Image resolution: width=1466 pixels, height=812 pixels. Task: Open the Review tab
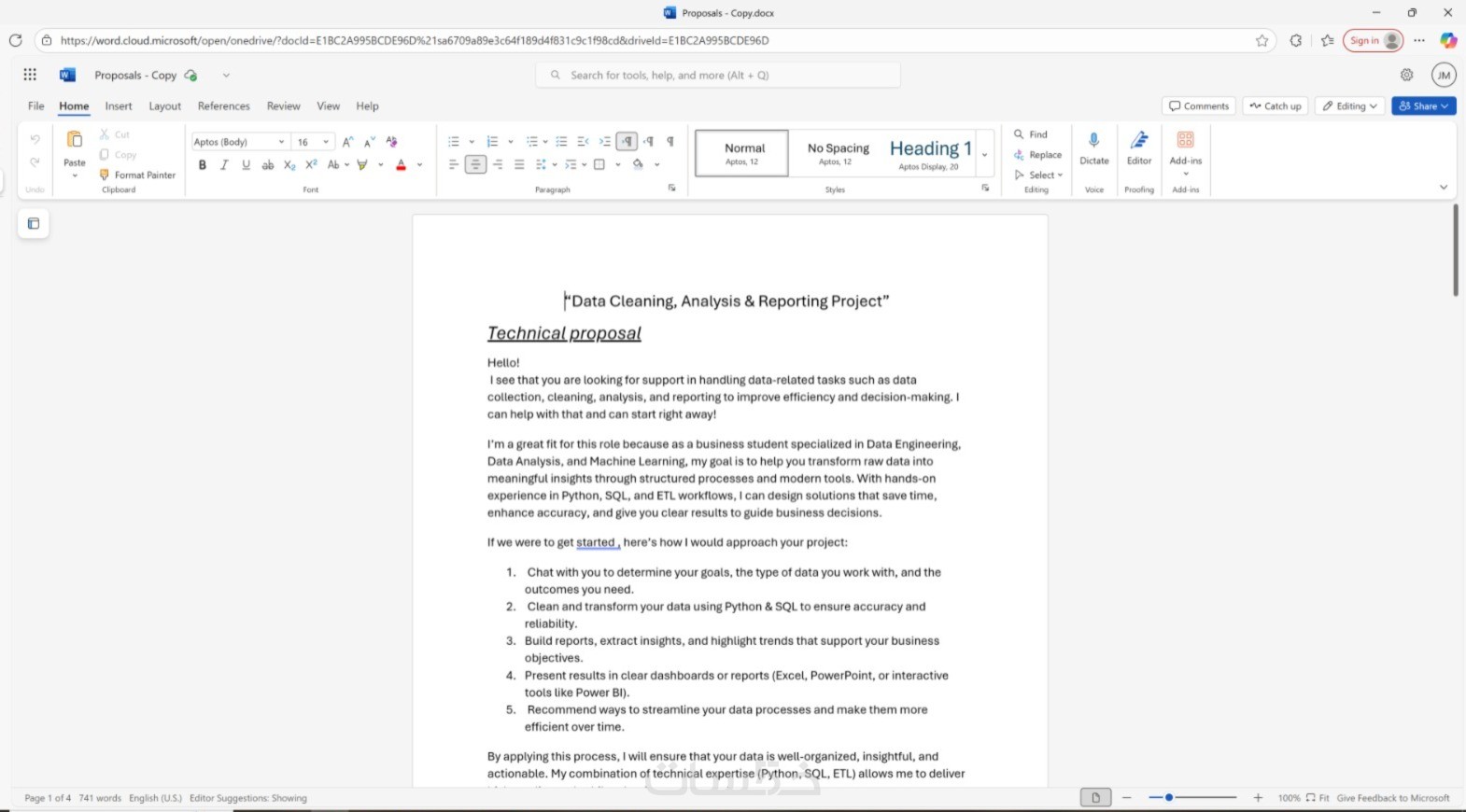[284, 106]
